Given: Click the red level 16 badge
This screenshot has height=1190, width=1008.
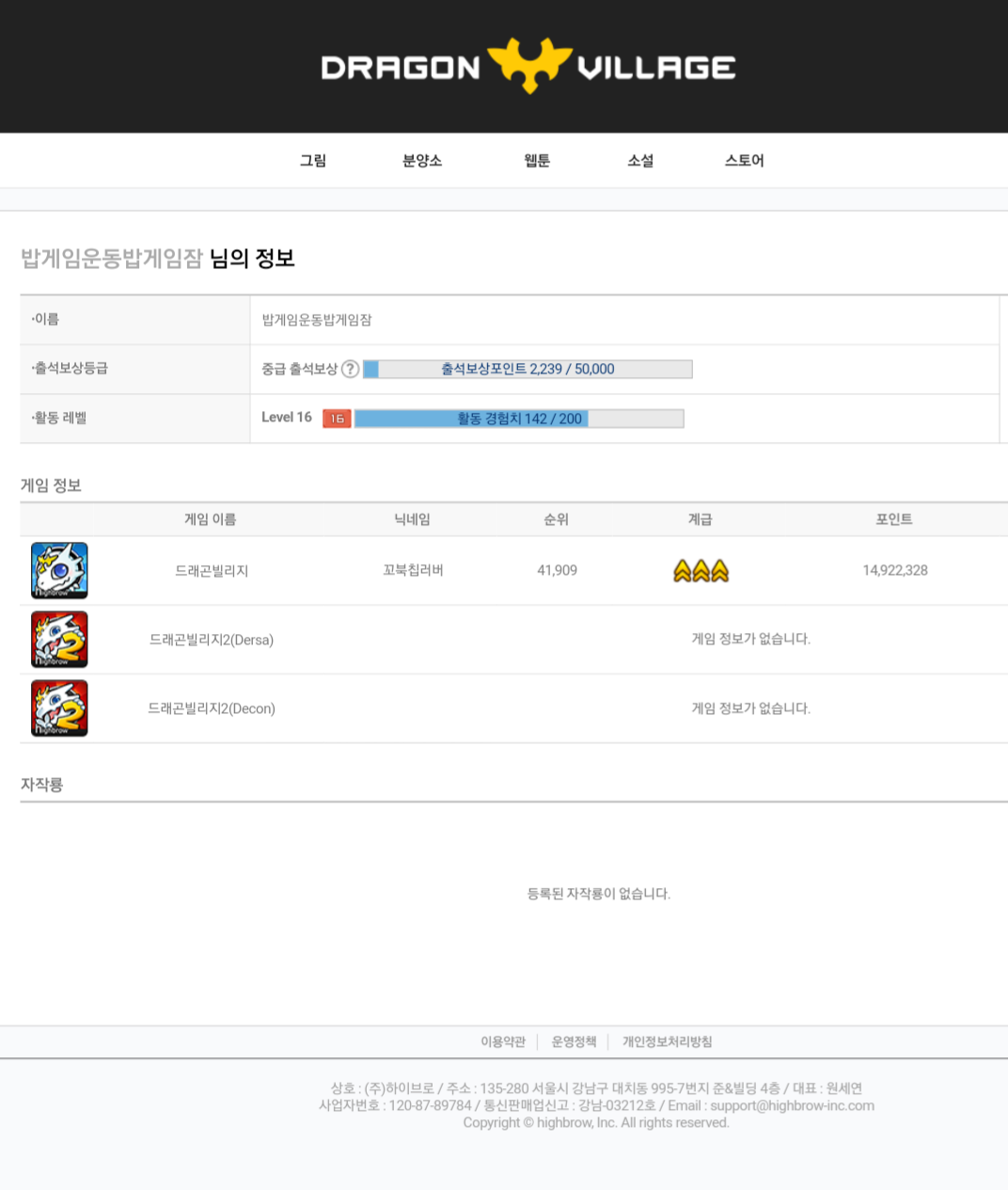Looking at the screenshot, I should click(337, 419).
